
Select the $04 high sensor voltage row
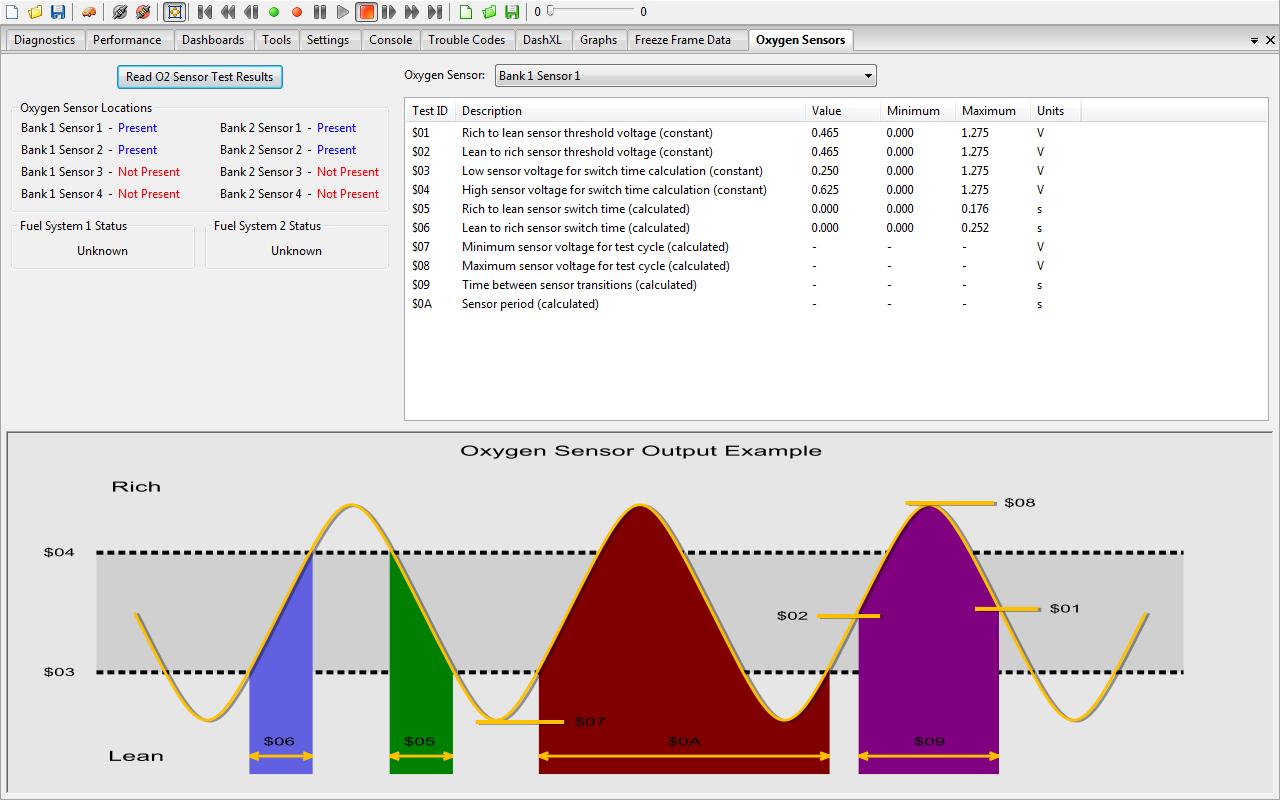click(836, 190)
